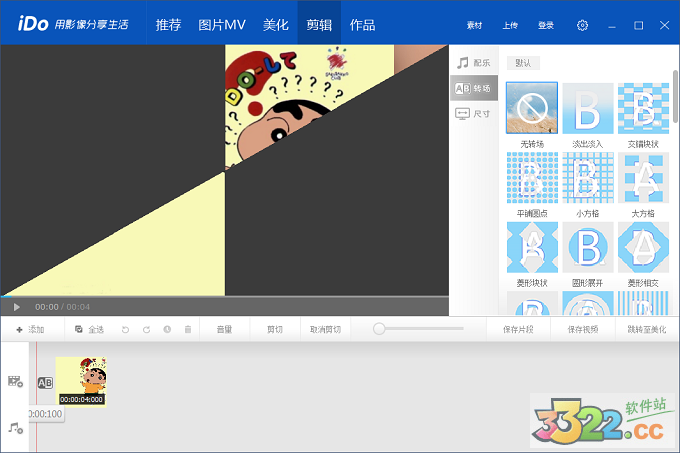Open 素材 in the top bar

pyautogui.click(x=474, y=26)
